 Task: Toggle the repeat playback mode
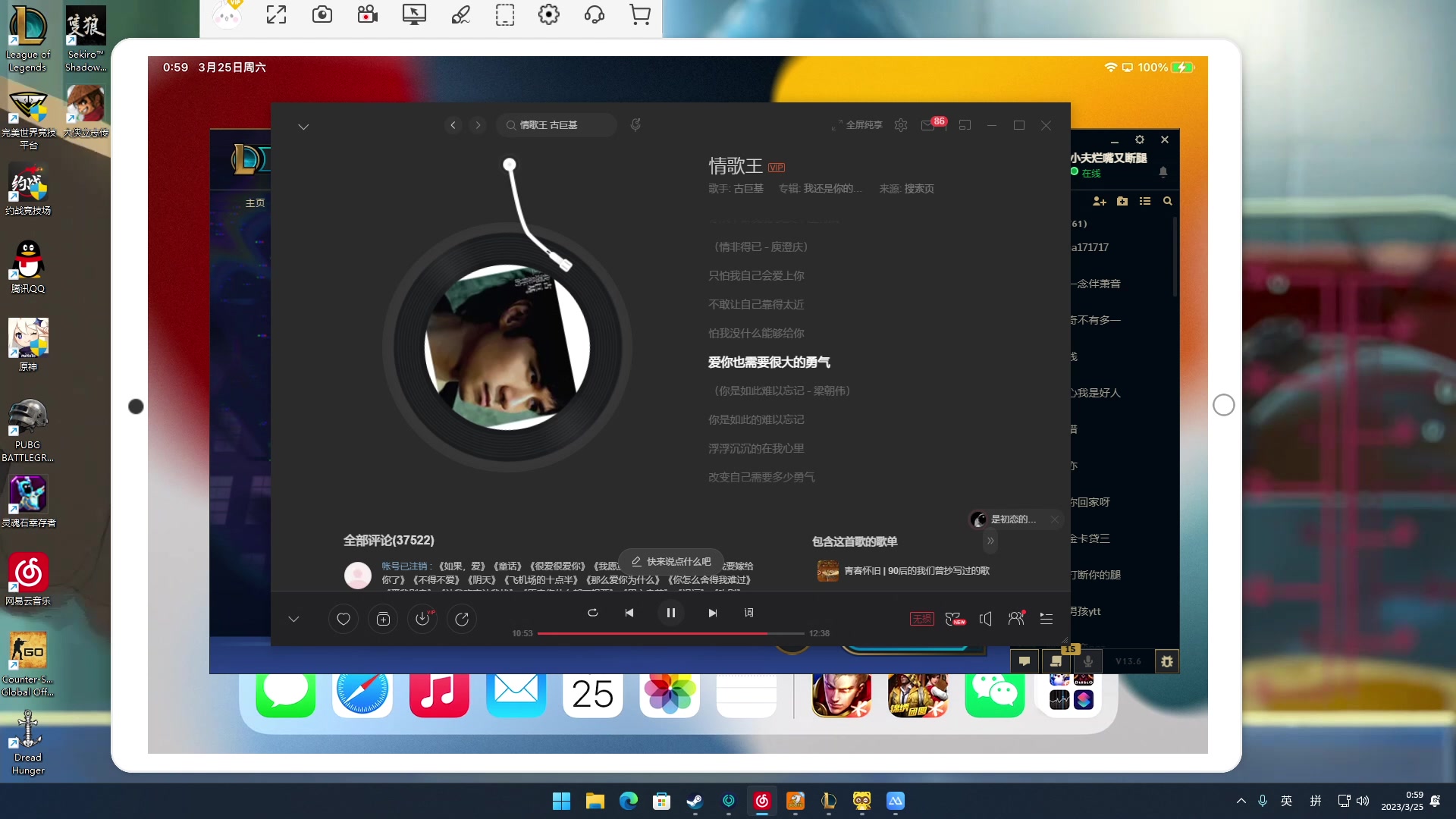(593, 613)
